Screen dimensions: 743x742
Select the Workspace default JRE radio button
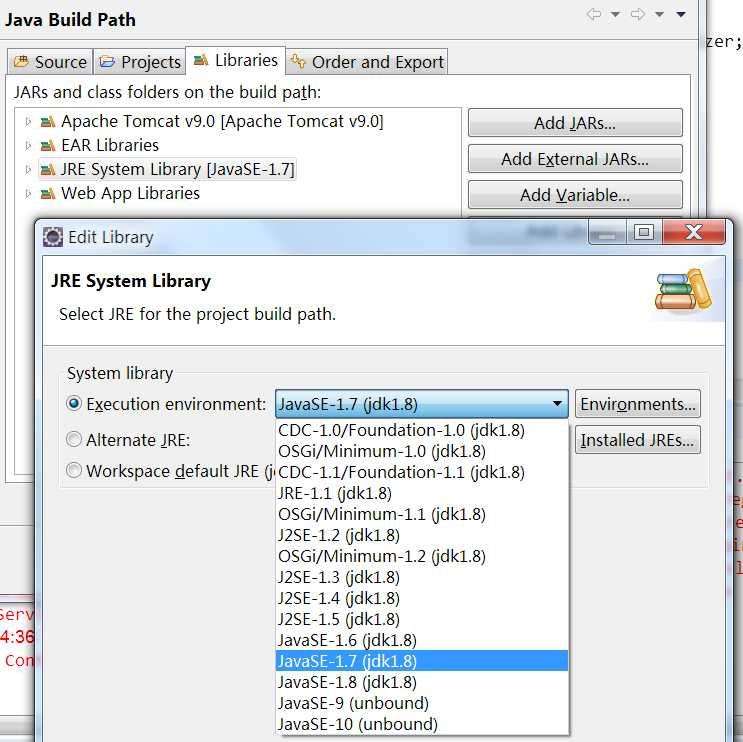[x=74, y=471]
